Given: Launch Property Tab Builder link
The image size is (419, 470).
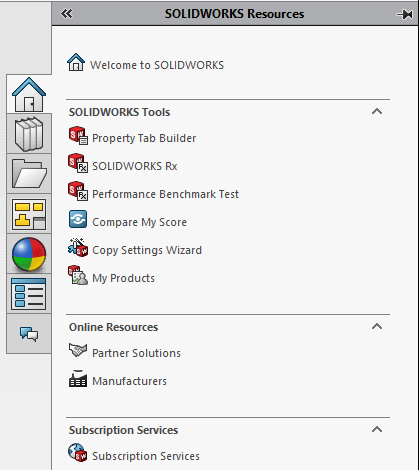Looking at the screenshot, I should click(x=144, y=138).
